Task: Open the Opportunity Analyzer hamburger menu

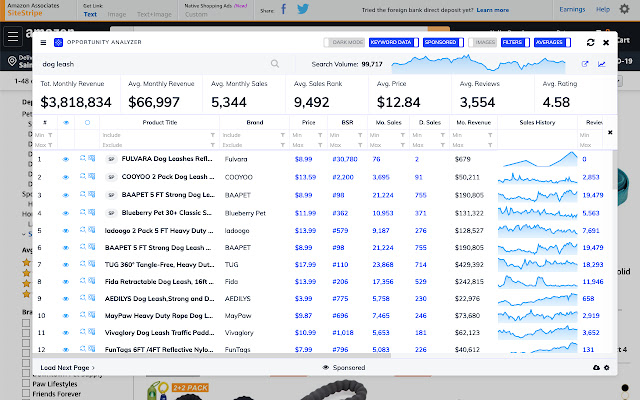Action: coord(42,43)
